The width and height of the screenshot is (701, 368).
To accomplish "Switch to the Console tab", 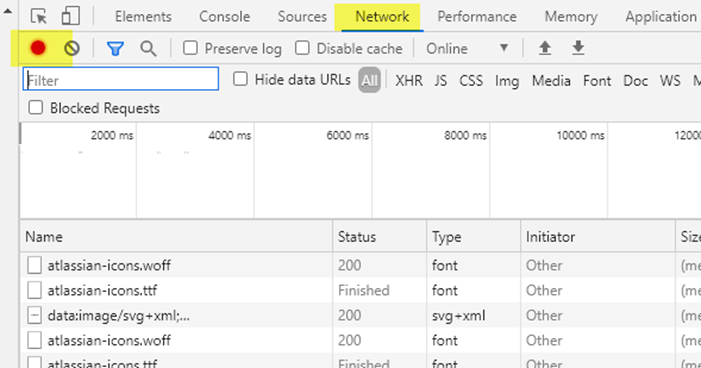I will pos(224,17).
